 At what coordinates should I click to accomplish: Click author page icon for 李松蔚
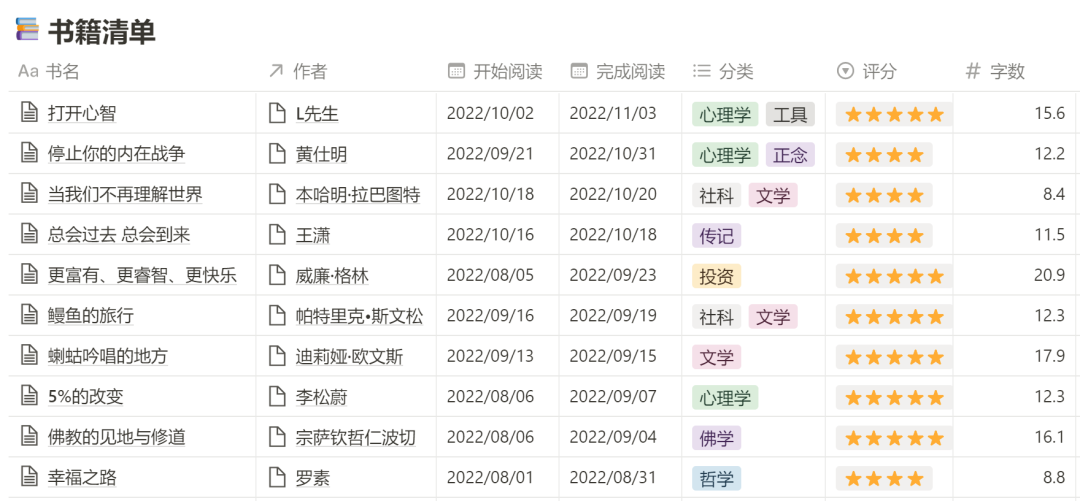pyautogui.click(x=277, y=397)
